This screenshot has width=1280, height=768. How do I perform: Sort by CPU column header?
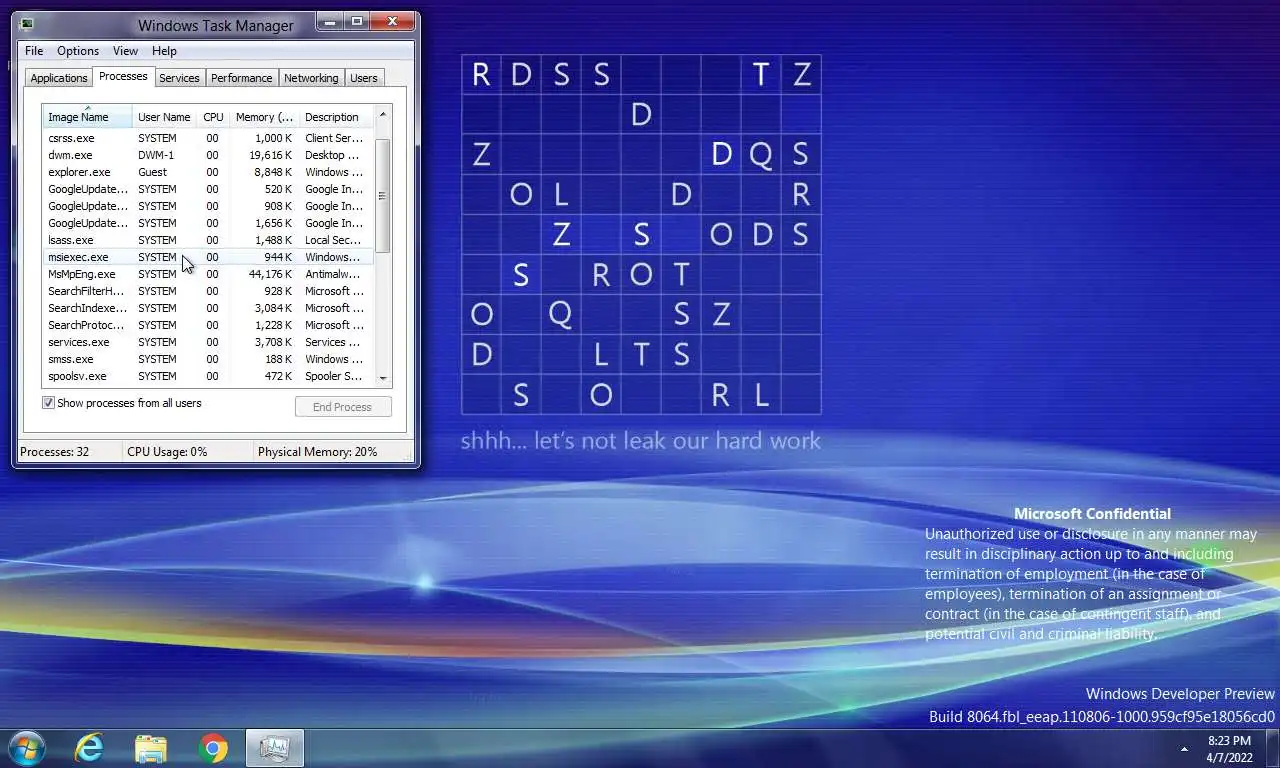213,117
